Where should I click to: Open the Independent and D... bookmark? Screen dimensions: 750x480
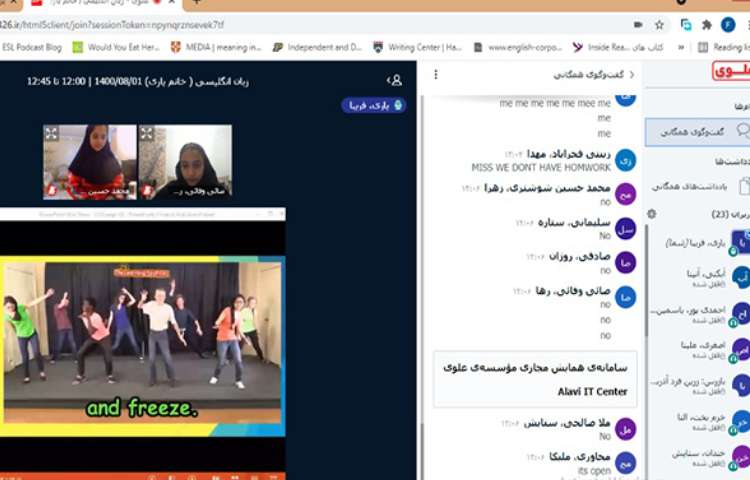pyautogui.click(x=318, y=47)
